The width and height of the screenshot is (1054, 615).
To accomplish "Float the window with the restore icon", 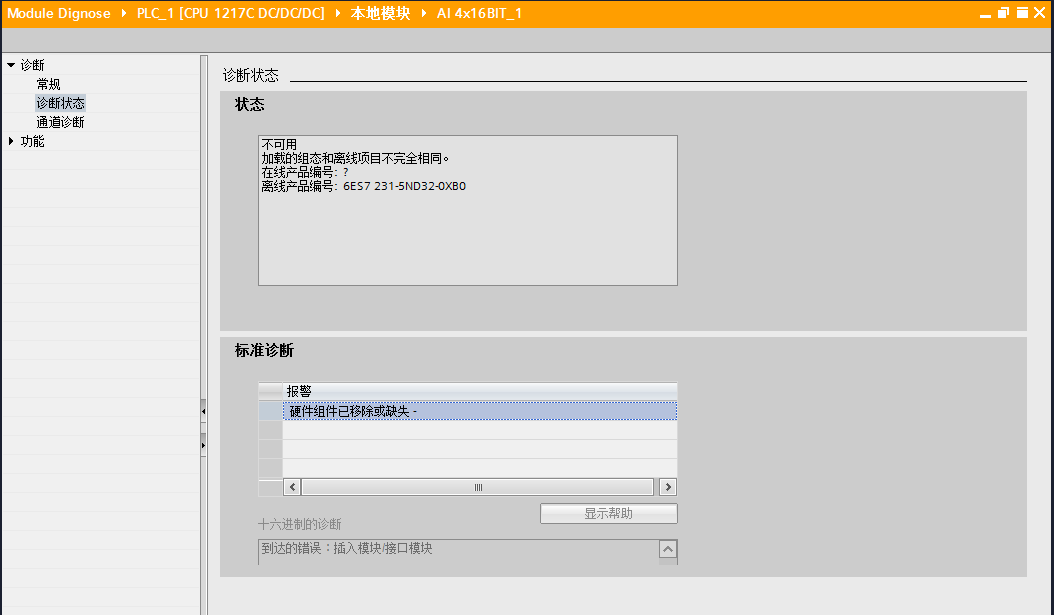I will (1004, 13).
